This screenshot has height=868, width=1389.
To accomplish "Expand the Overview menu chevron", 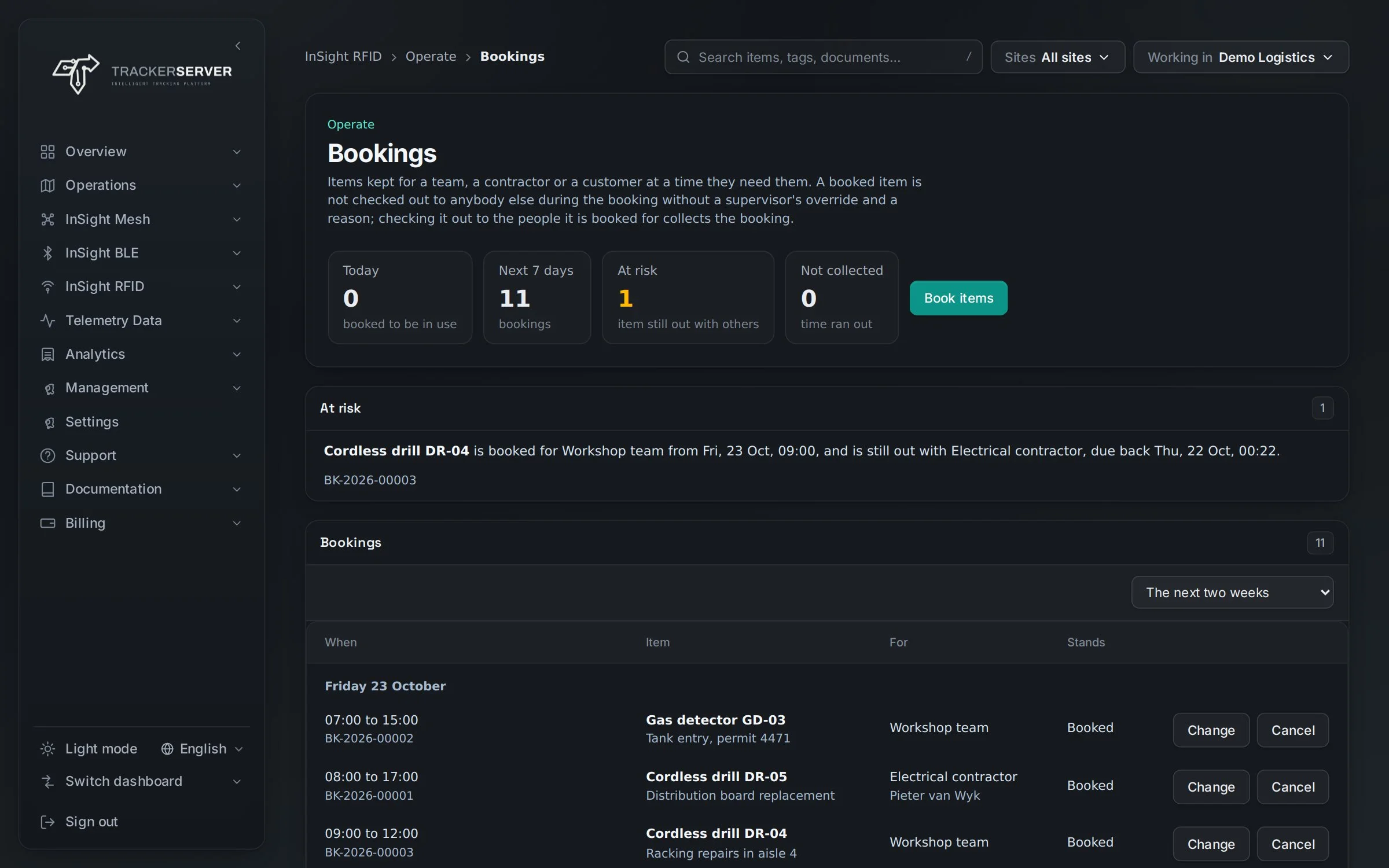I will (237, 152).
